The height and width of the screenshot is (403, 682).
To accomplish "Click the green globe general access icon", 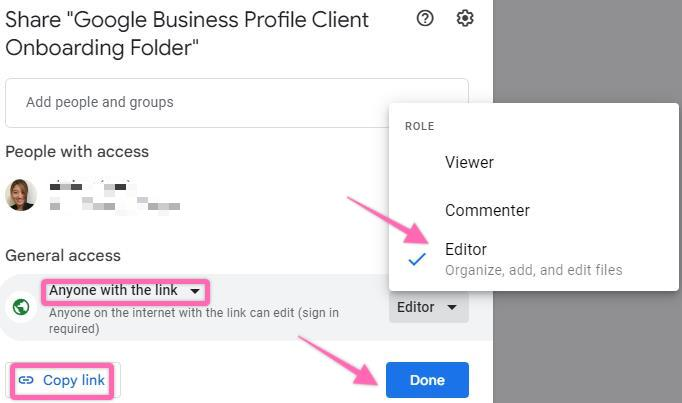I will point(21,306).
